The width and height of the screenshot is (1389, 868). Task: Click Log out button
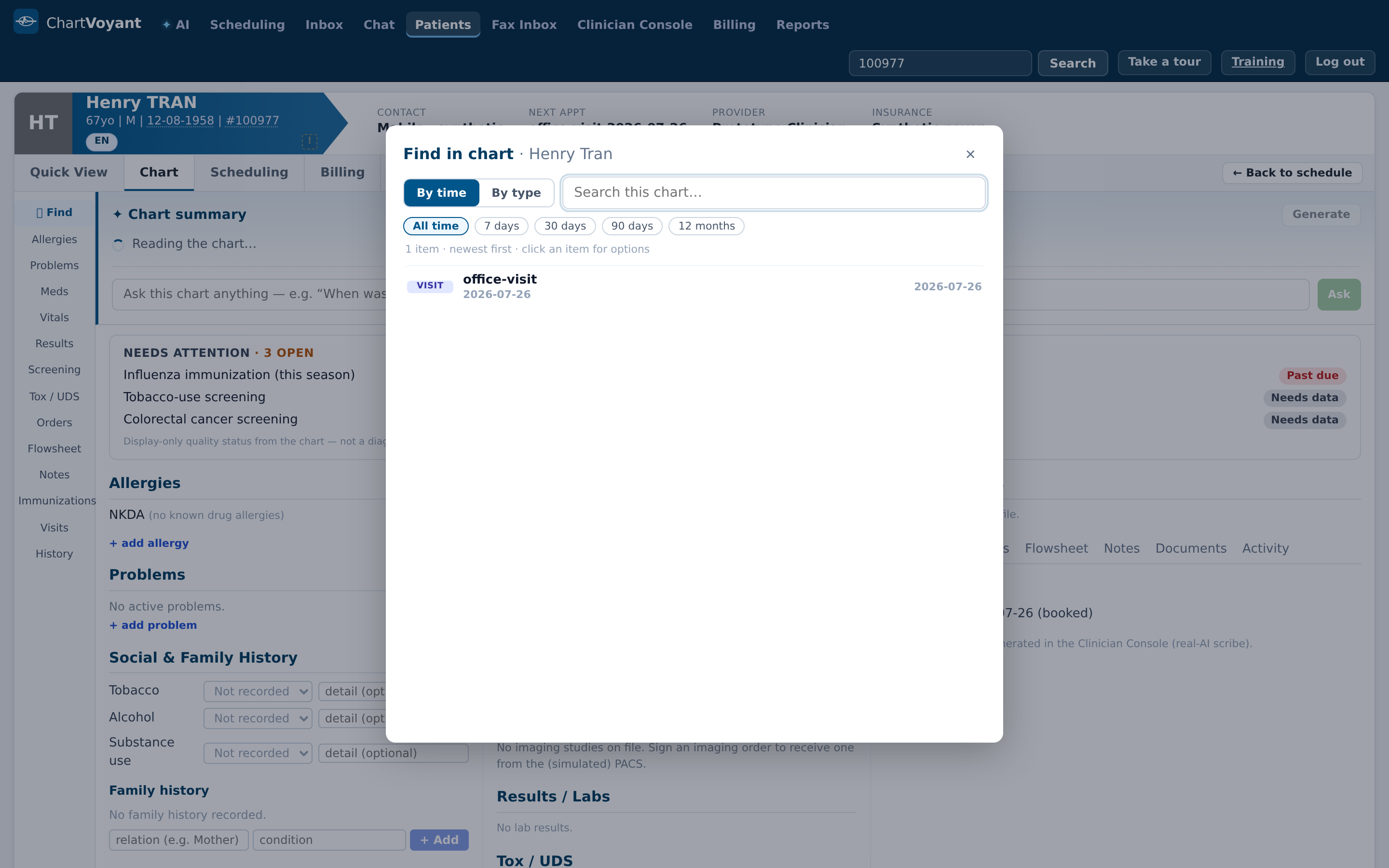[1340, 62]
